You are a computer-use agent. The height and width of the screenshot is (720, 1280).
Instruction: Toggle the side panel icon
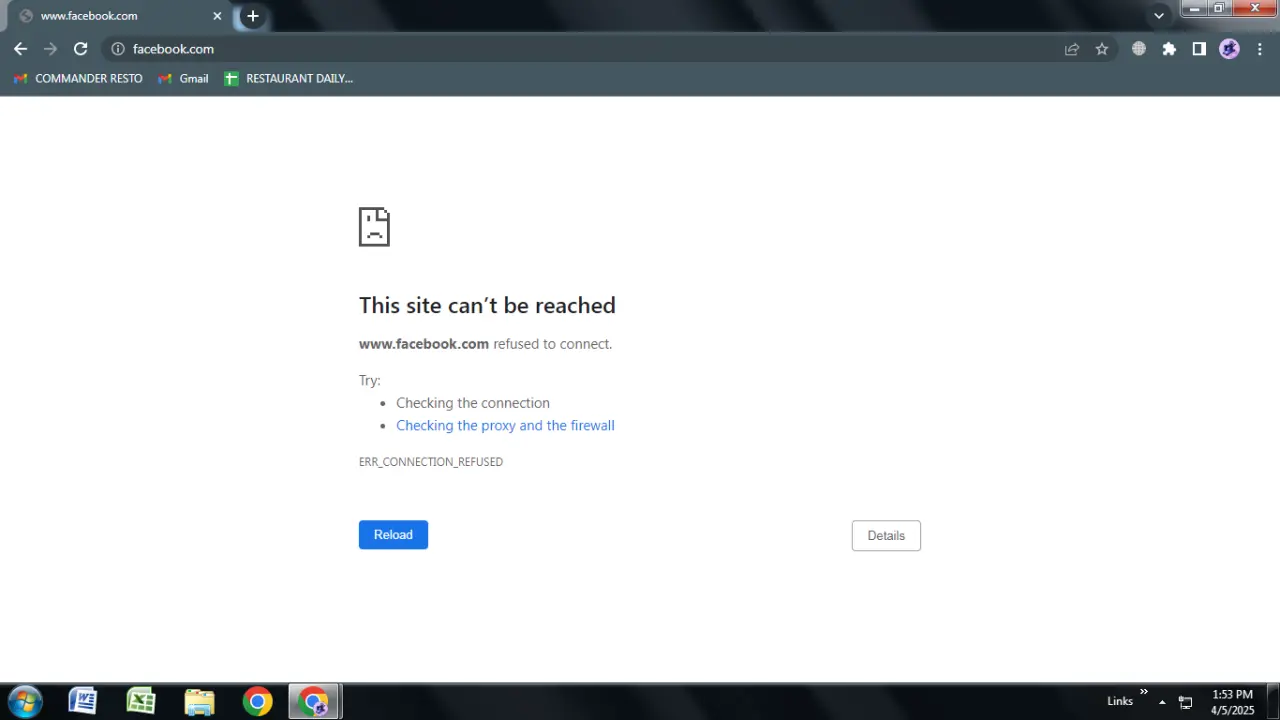[1199, 49]
